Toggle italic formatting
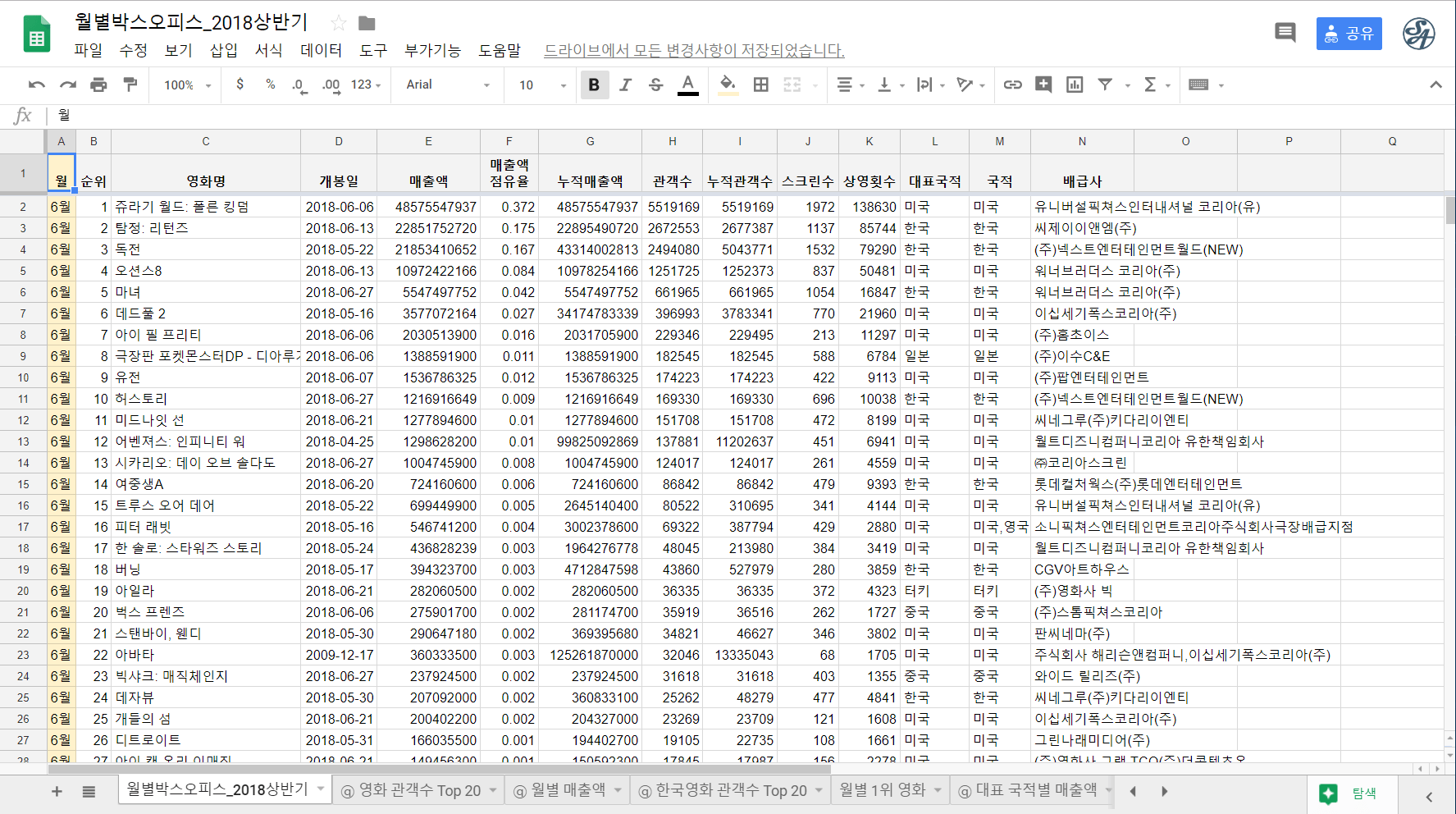Viewport: 1456px width, 814px height. 625,85
